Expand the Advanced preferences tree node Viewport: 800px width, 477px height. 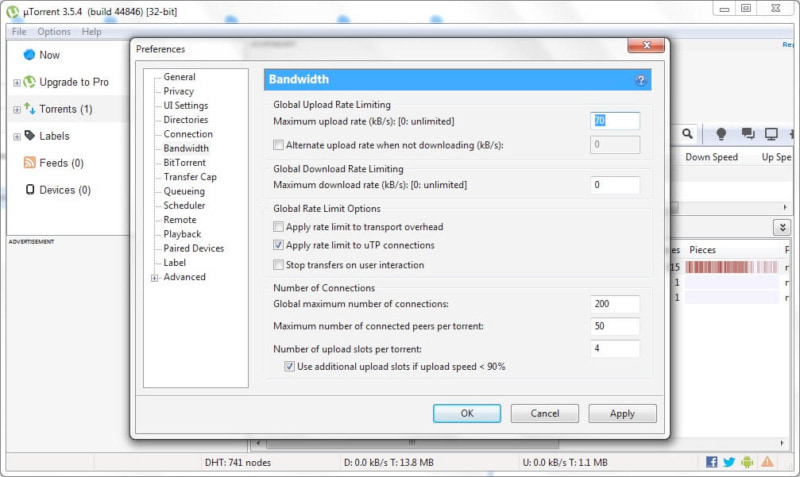click(154, 278)
